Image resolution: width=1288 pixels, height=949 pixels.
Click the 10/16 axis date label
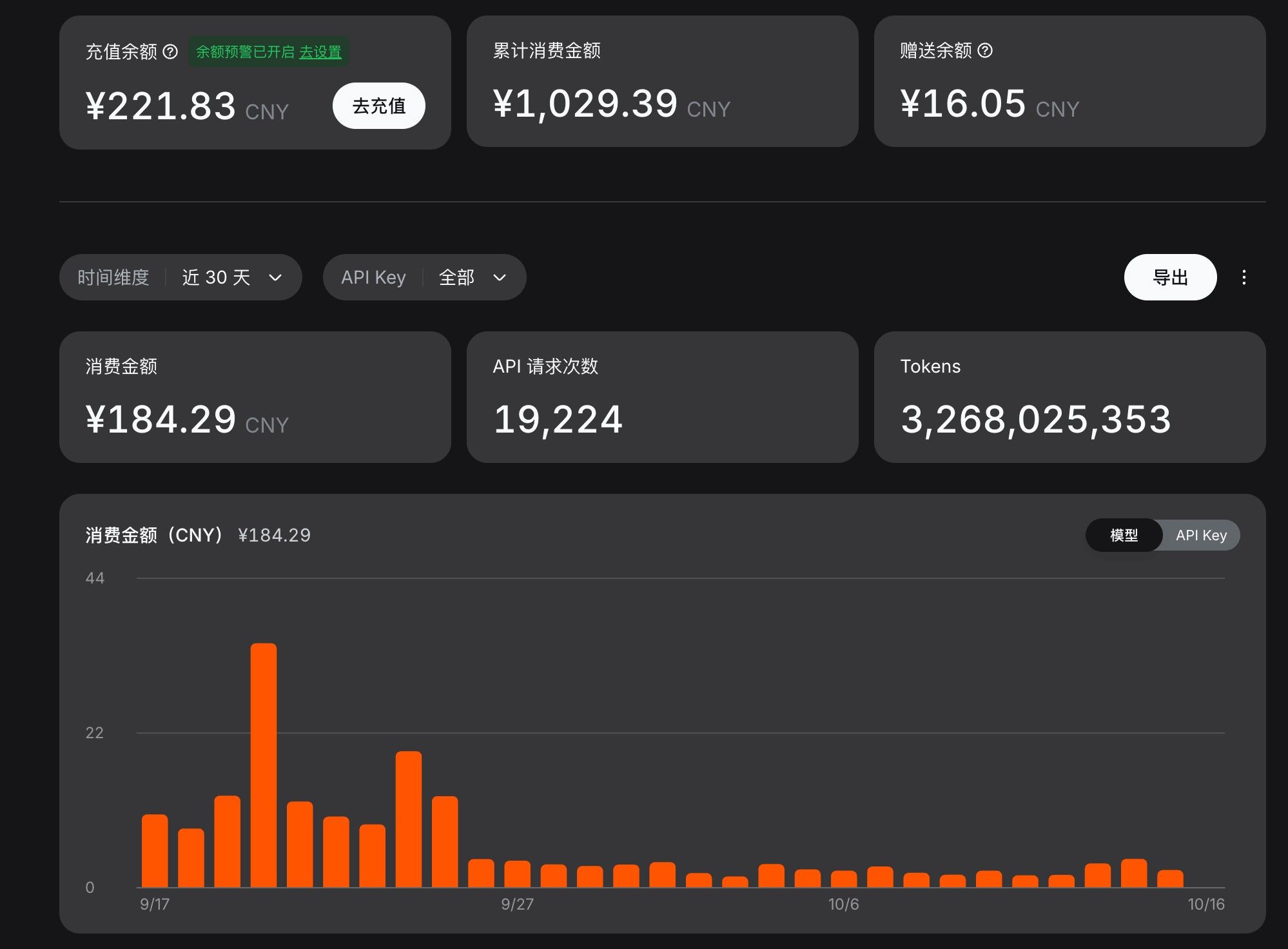tap(1206, 904)
